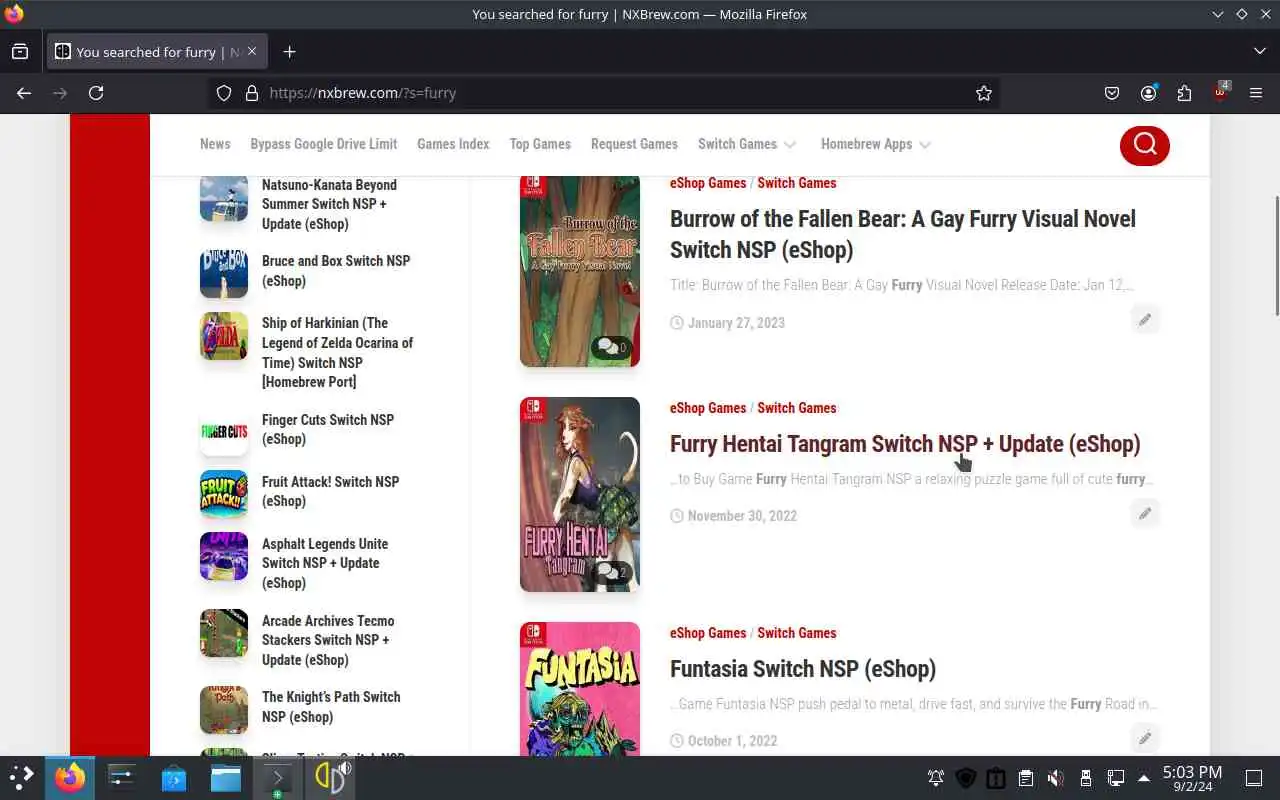Edit Burrow of the Fallen Bear post
Screen dimensions: 1280x800
tap(1145, 319)
